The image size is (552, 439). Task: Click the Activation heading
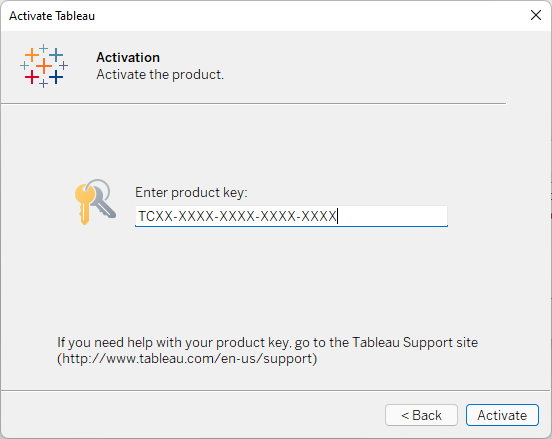pyautogui.click(x=128, y=57)
